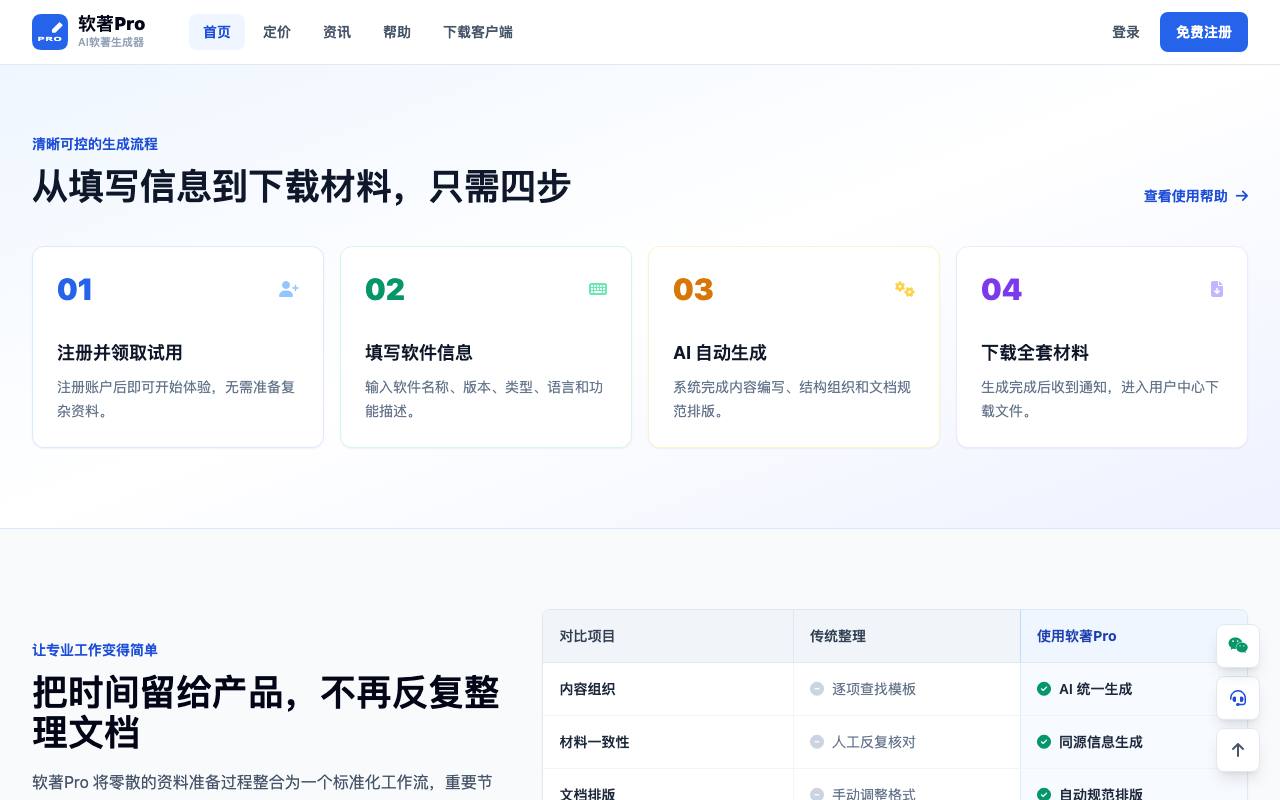
Task: Click the keyboard icon in step 02 card
Action: tap(598, 289)
